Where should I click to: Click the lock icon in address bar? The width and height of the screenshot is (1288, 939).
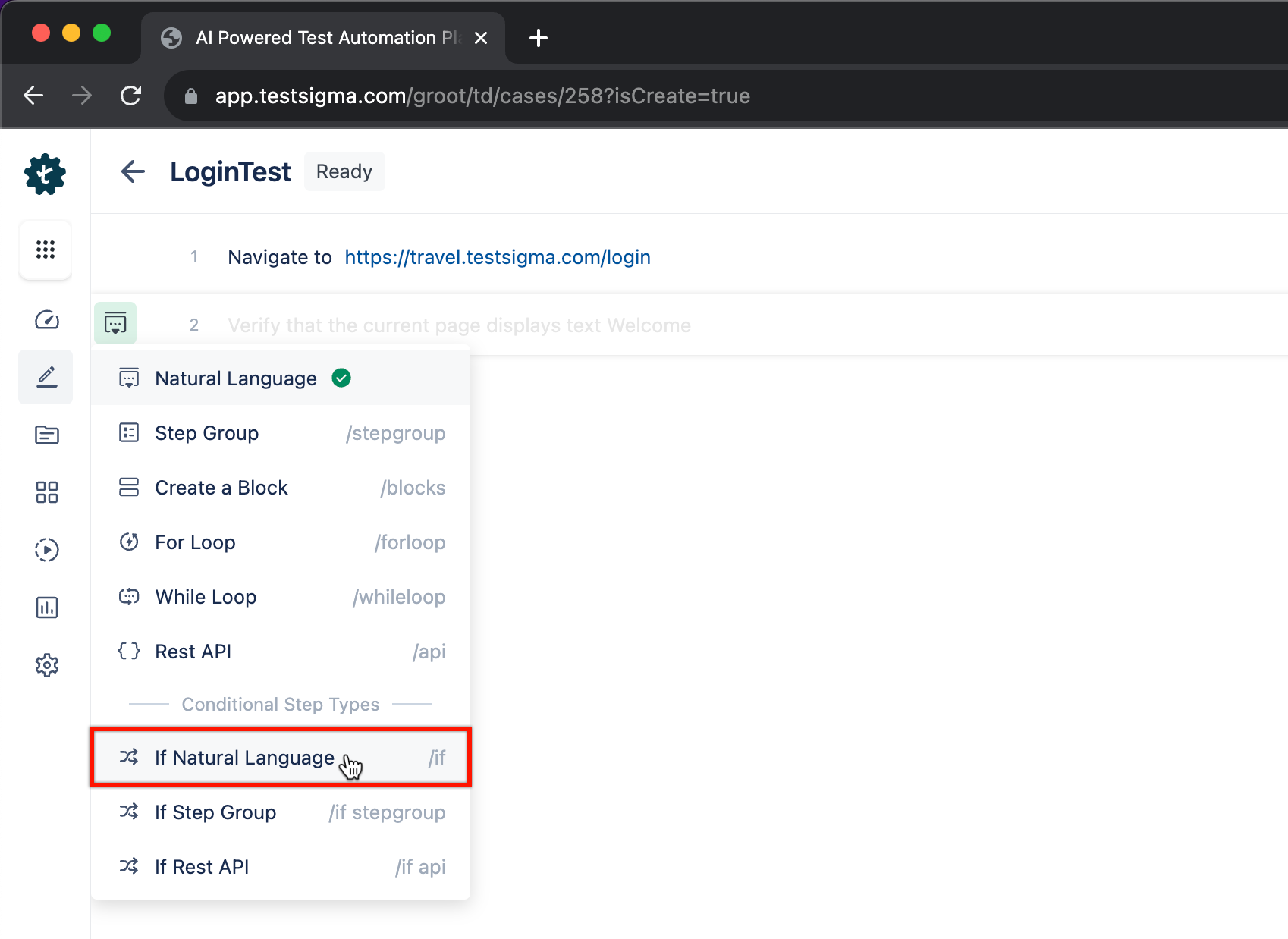tap(191, 96)
